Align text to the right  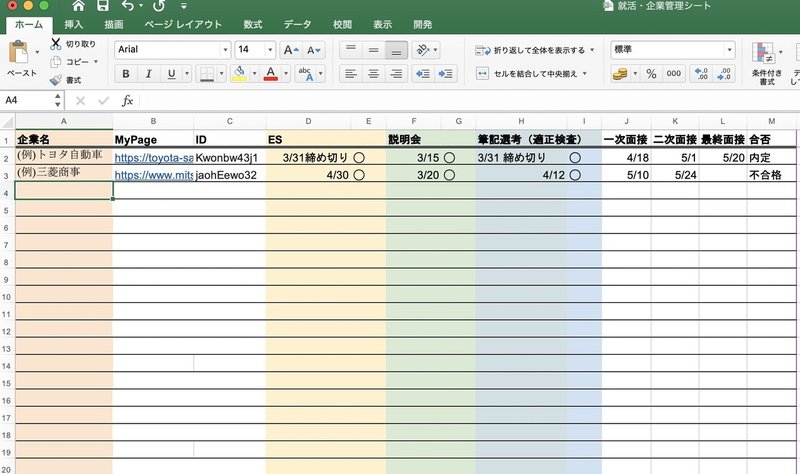coord(396,74)
